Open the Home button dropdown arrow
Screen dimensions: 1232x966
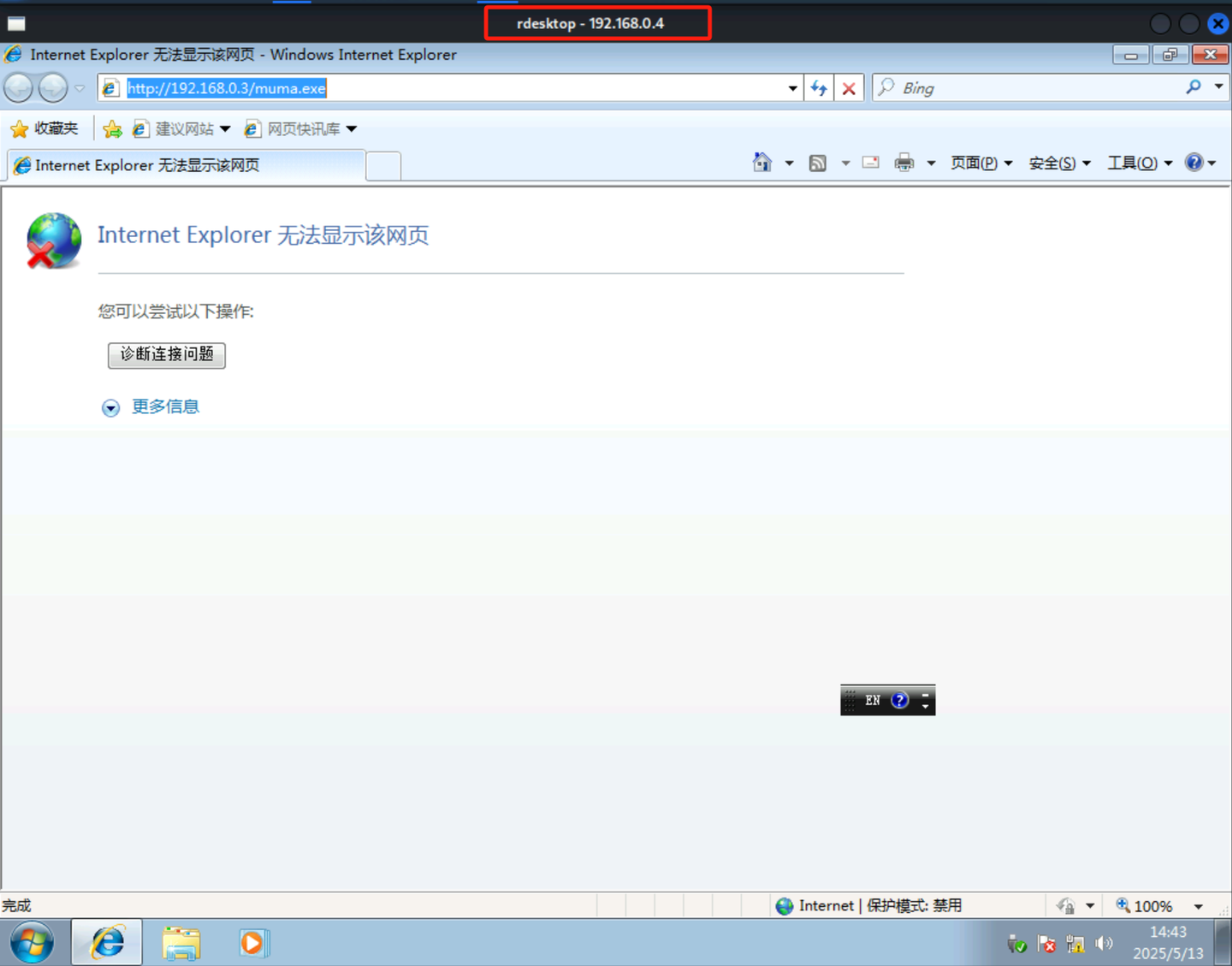pos(789,163)
